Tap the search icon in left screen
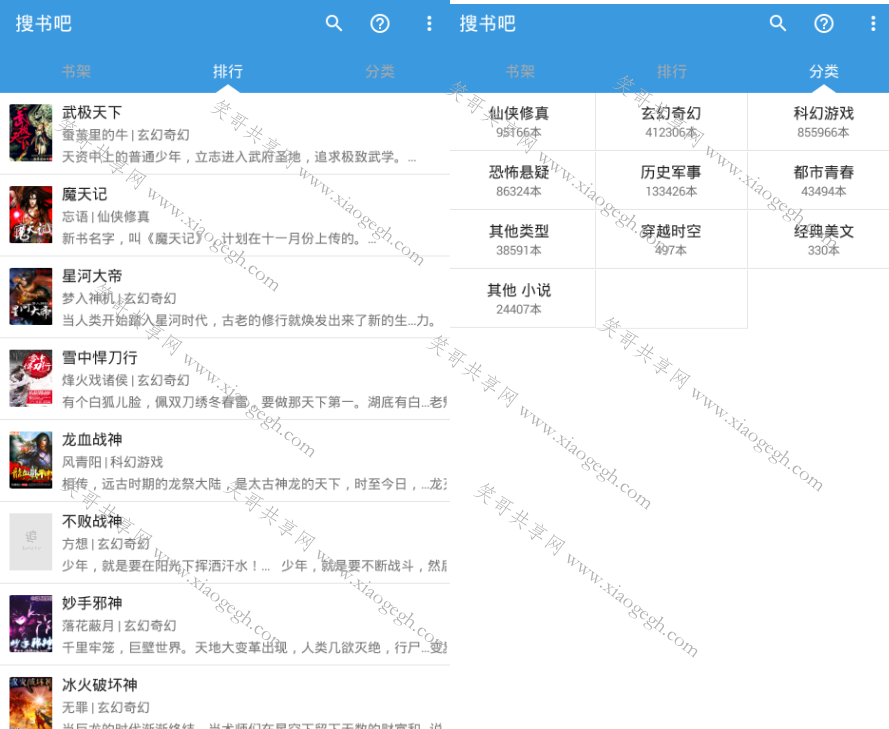Screen dimensions: 889x729 pos(334,23)
